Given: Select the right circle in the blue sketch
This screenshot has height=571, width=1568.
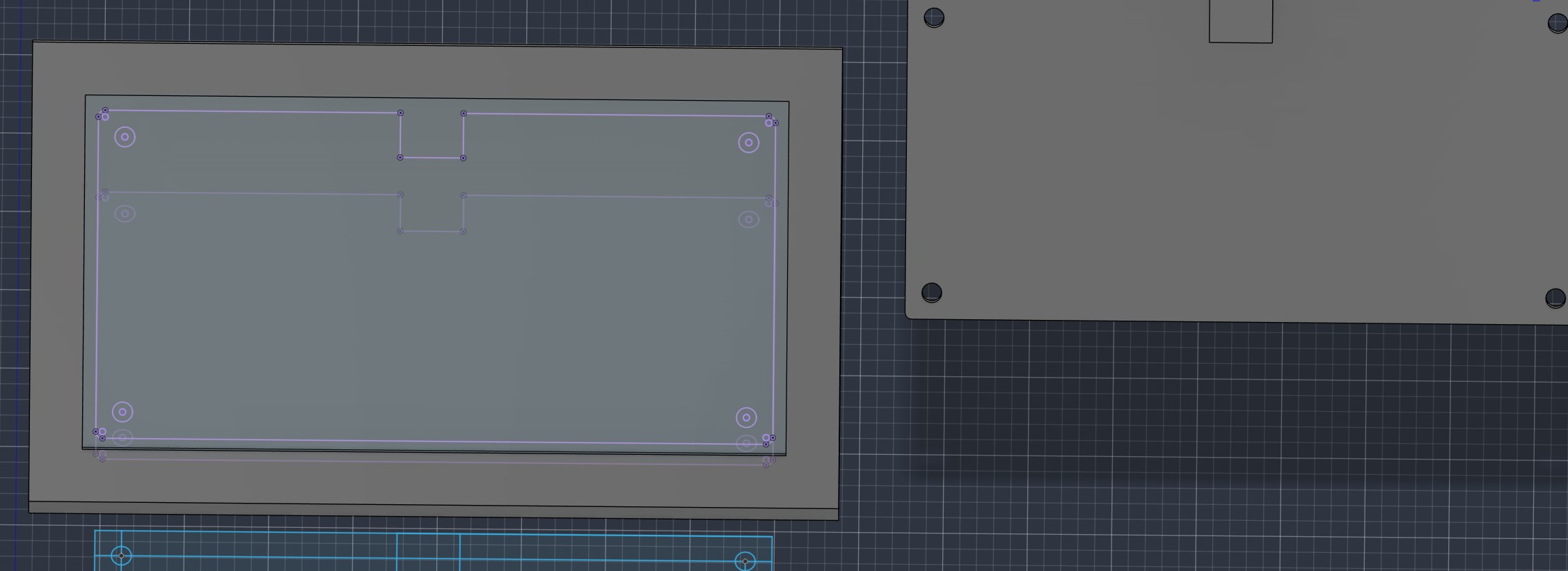Looking at the screenshot, I should point(745,561).
